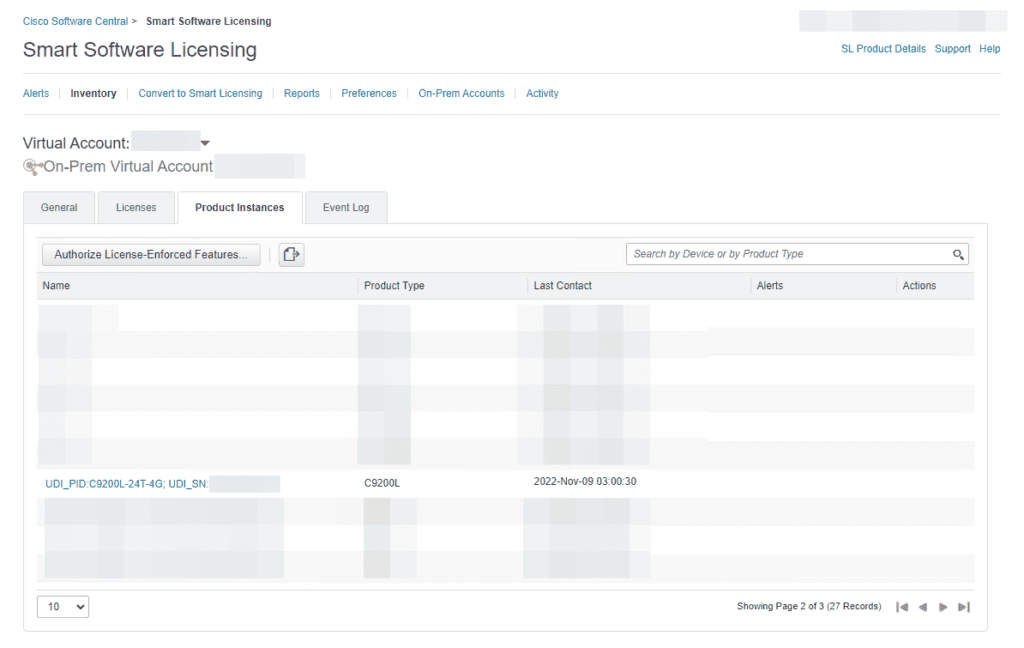This screenshot has width=1024, height=648.
Task: Open the Licenses tab
Action: (136, 208)
